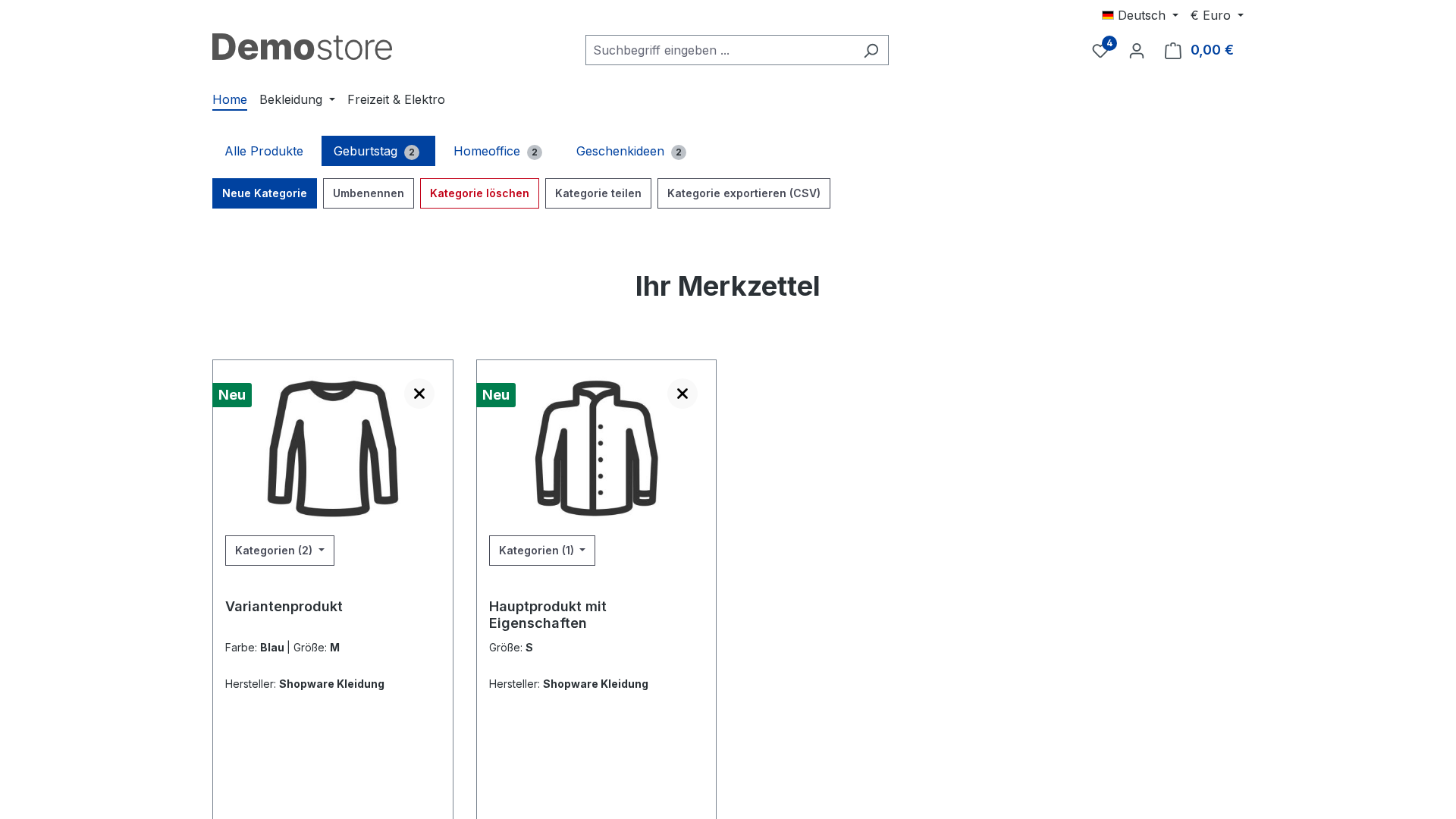
Task: Go to Home navigation item
Action: (230, 99)
